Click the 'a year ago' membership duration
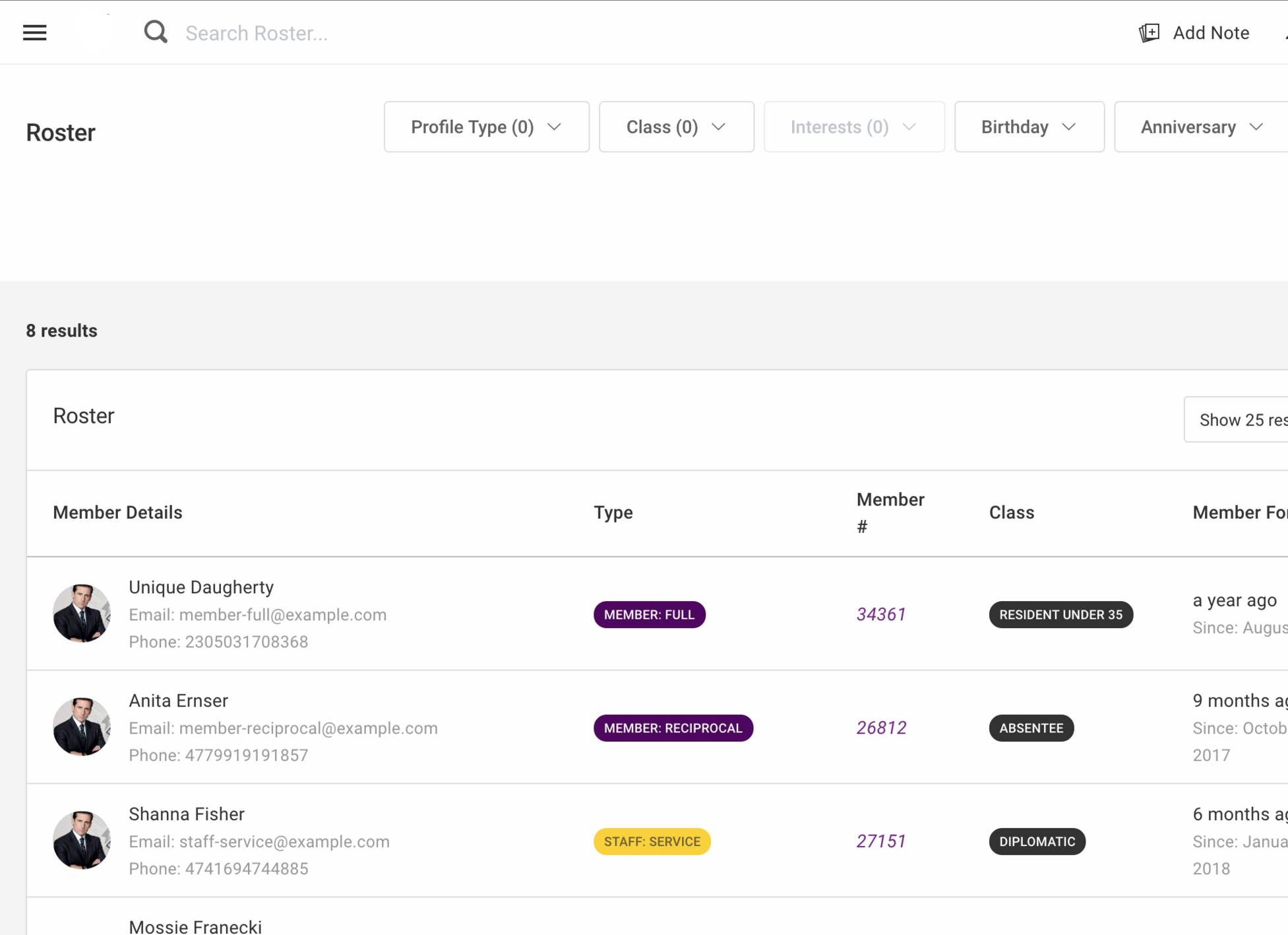This screenshot has width=1288, height=935. [1235, 600]
